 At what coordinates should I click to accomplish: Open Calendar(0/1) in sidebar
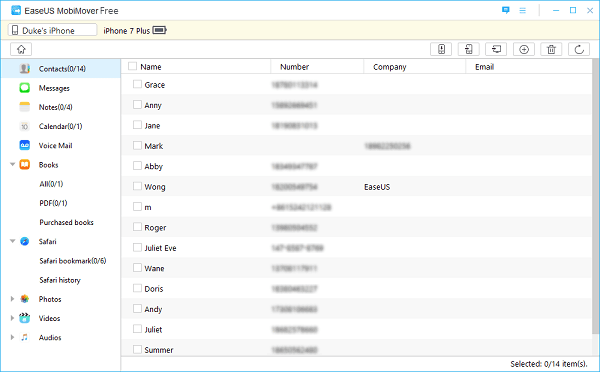60,126
